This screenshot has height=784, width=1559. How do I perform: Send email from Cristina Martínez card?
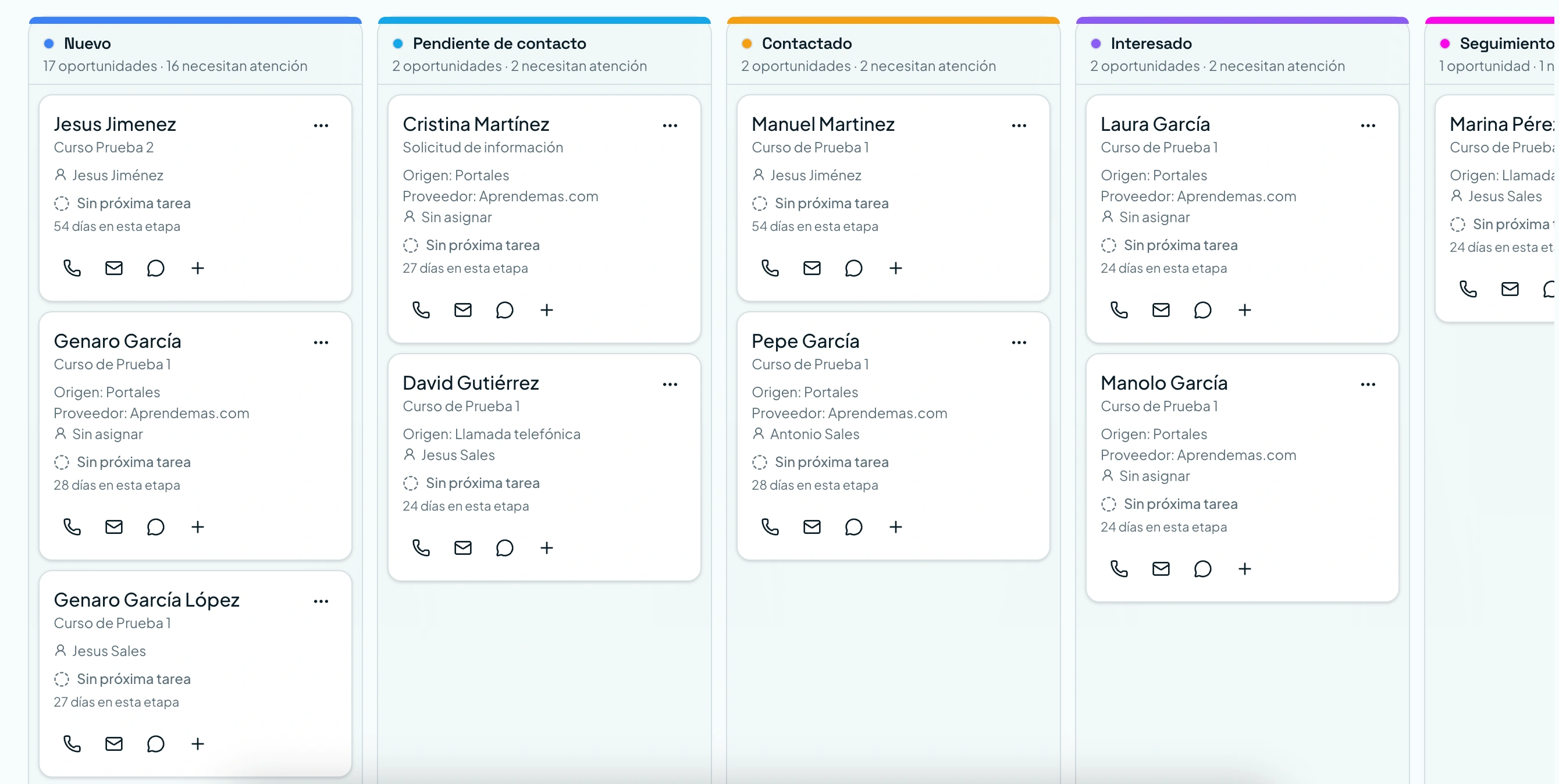tap(463, 310)
